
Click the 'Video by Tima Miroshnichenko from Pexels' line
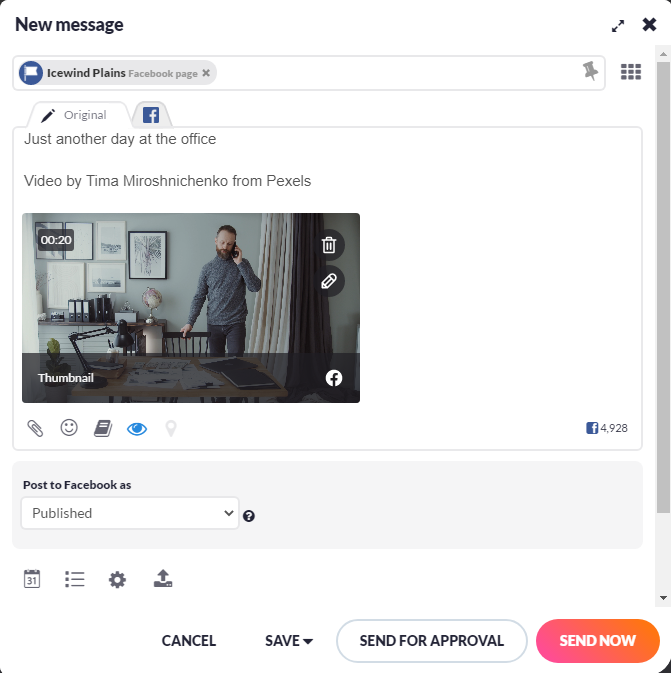point(167,181)
